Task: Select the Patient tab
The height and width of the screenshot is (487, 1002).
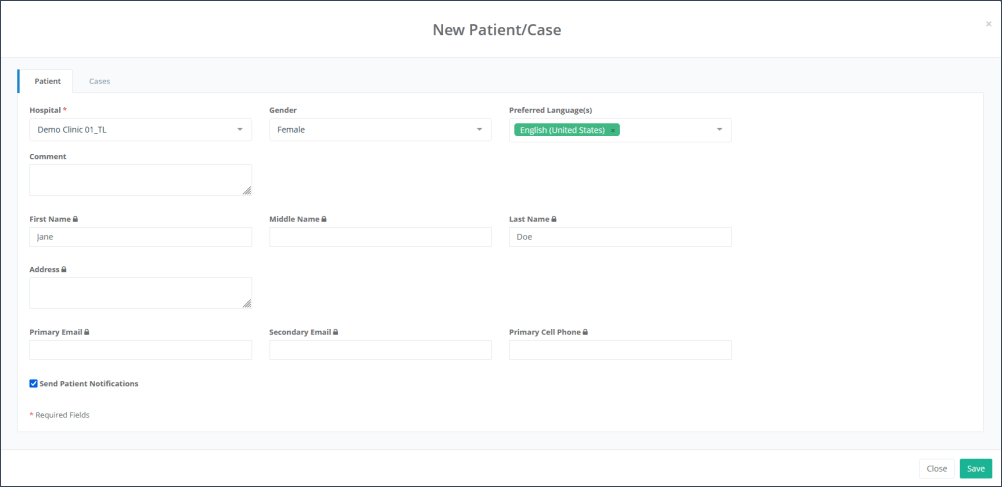Action: [x=47, y=81]
